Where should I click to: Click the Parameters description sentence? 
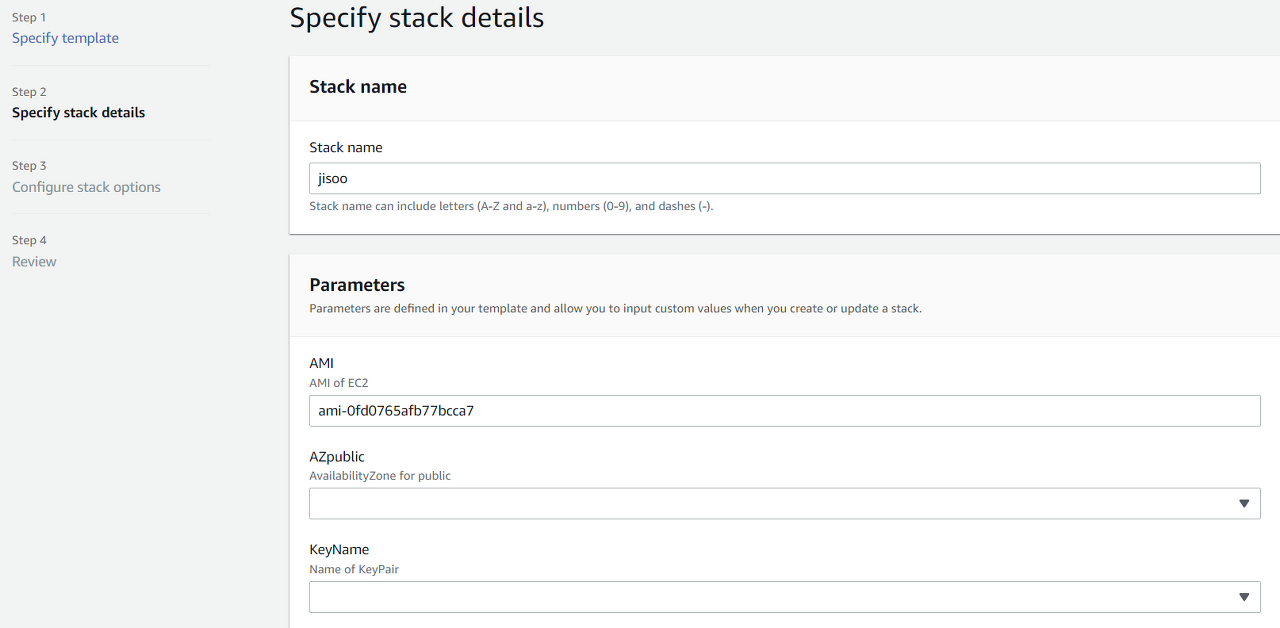615,309
